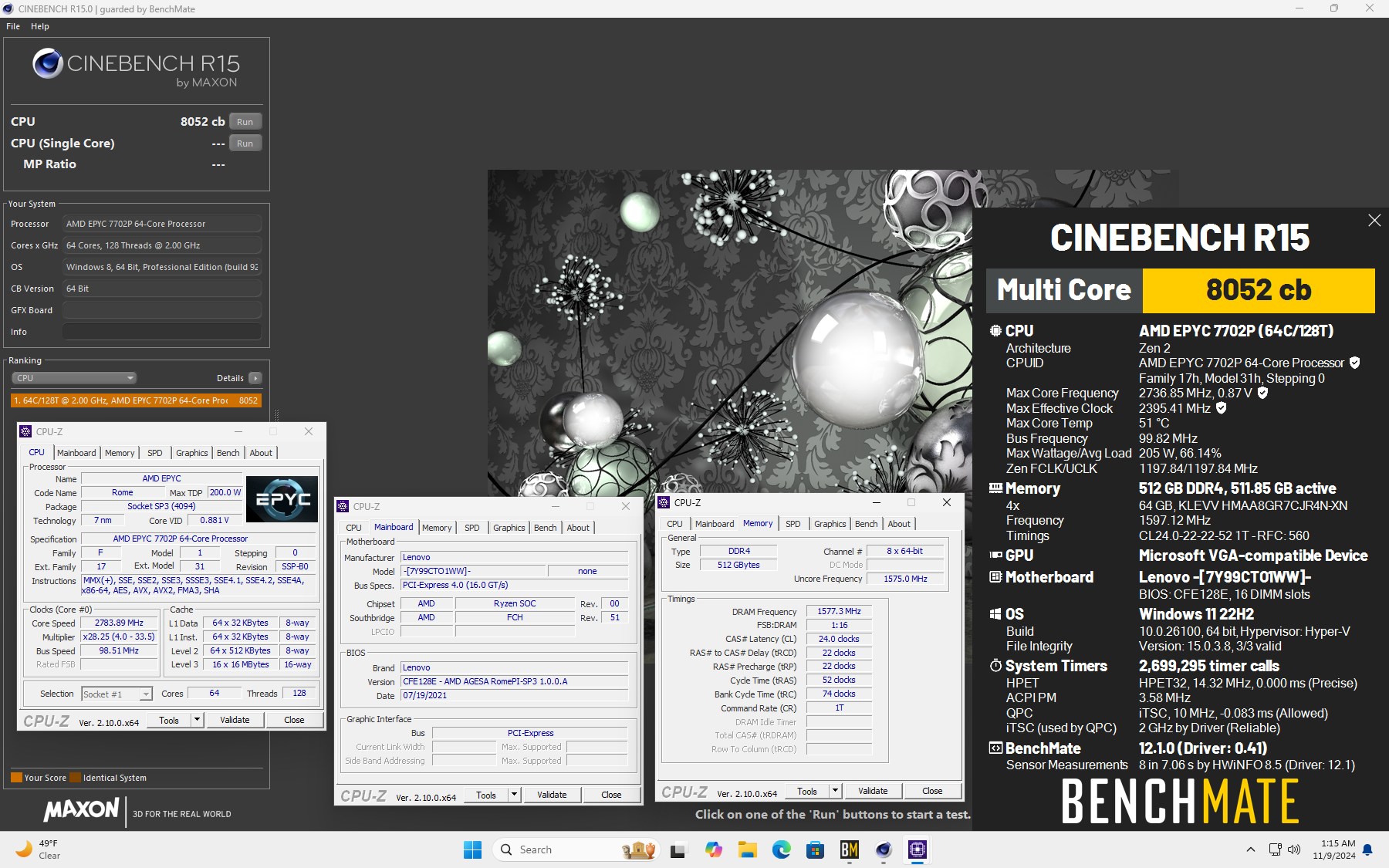Click the taskbar Search box
The image size is (1389, 868).
pyautogui.click(x=576, y=849)
